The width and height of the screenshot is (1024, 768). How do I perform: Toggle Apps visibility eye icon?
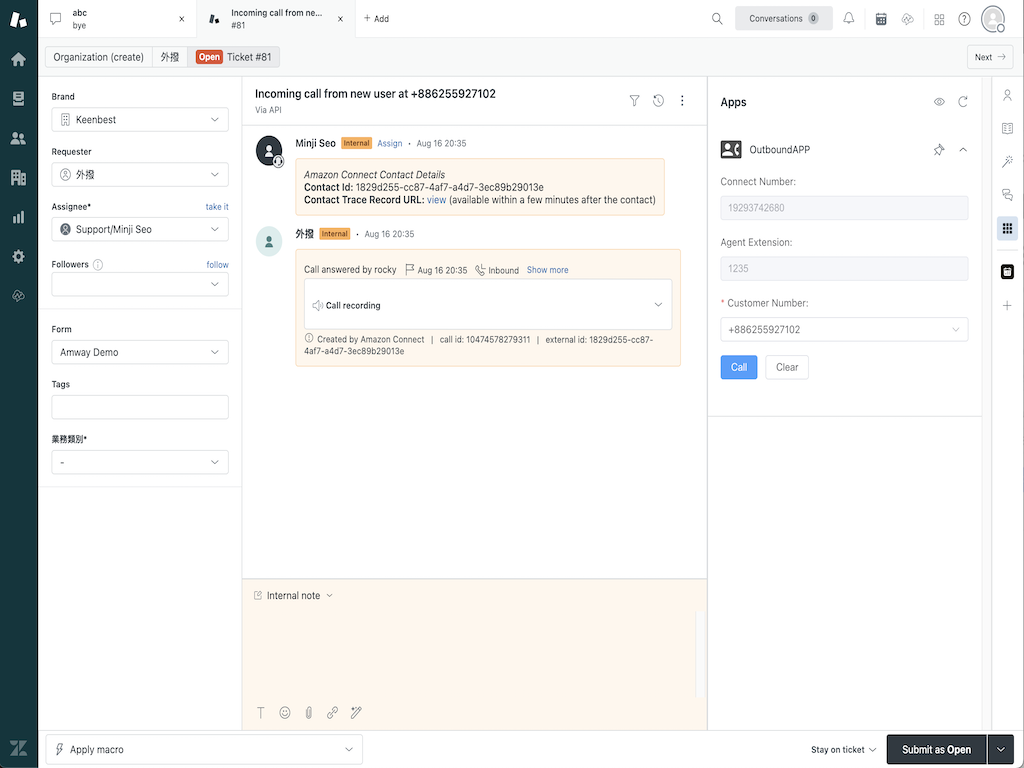(939, 102)
